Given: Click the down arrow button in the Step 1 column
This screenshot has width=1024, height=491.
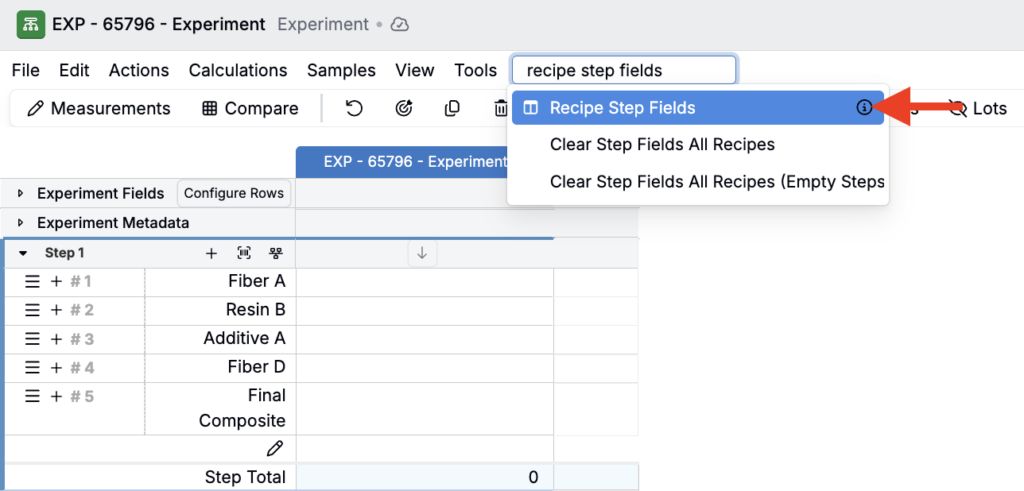Looking at the screenshot, I should (x=422, y=254).
